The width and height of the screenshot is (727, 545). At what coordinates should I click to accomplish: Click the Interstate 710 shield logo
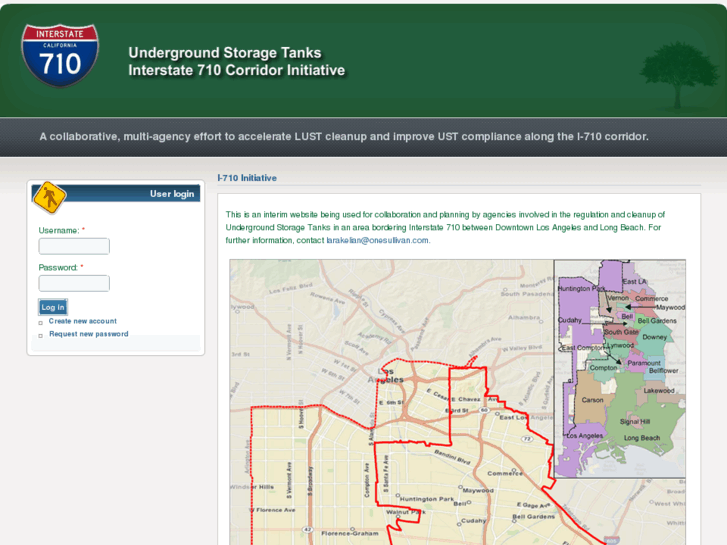[x=60, y=56]
